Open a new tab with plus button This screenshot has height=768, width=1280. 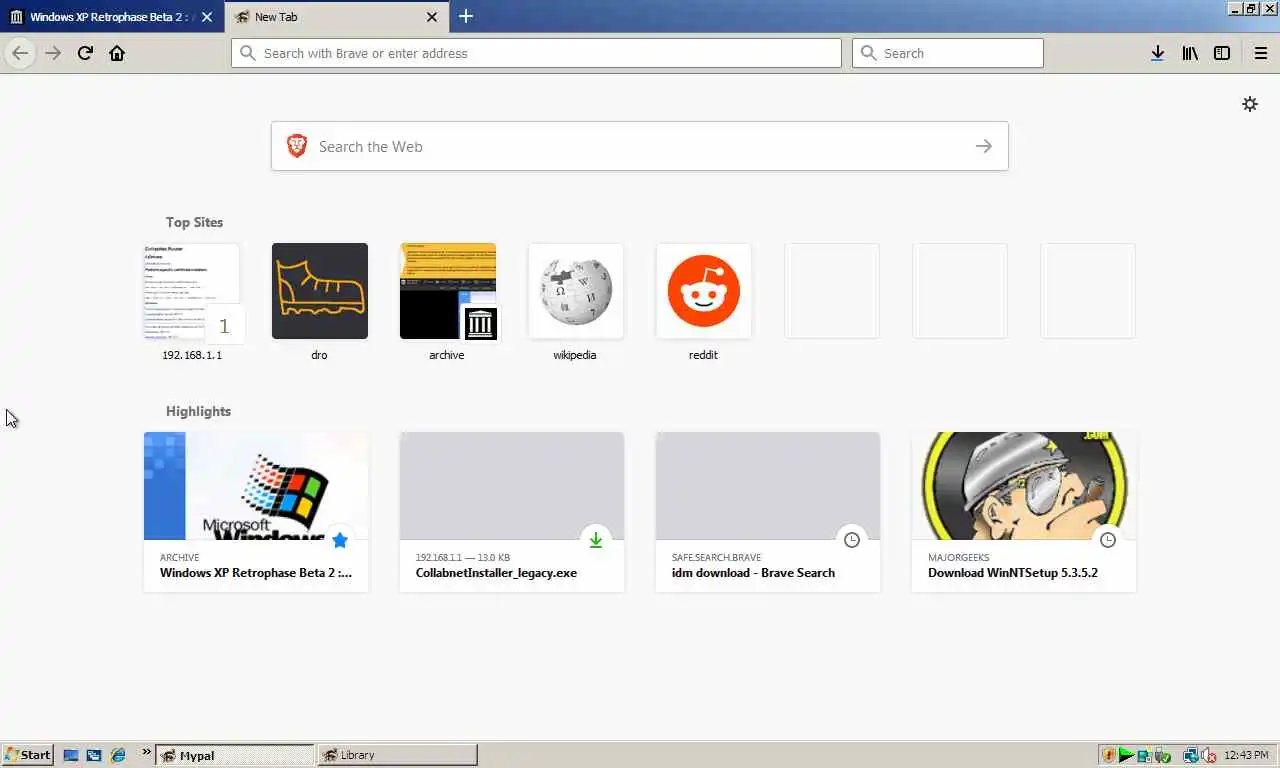click(x=466, y=16)
